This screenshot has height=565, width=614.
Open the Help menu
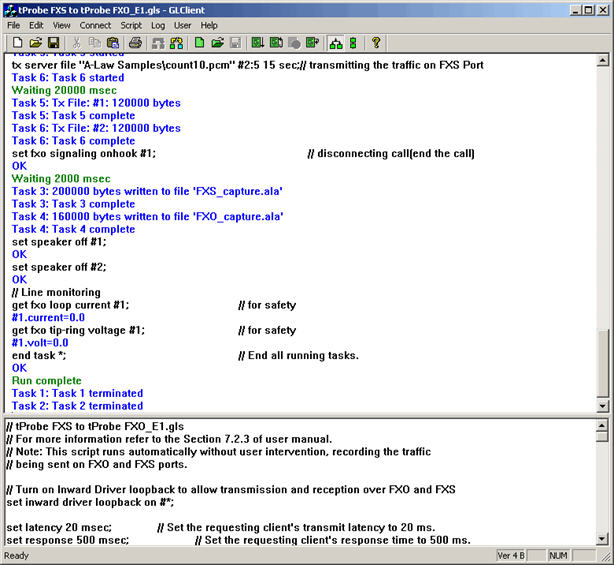pos(209,25)
